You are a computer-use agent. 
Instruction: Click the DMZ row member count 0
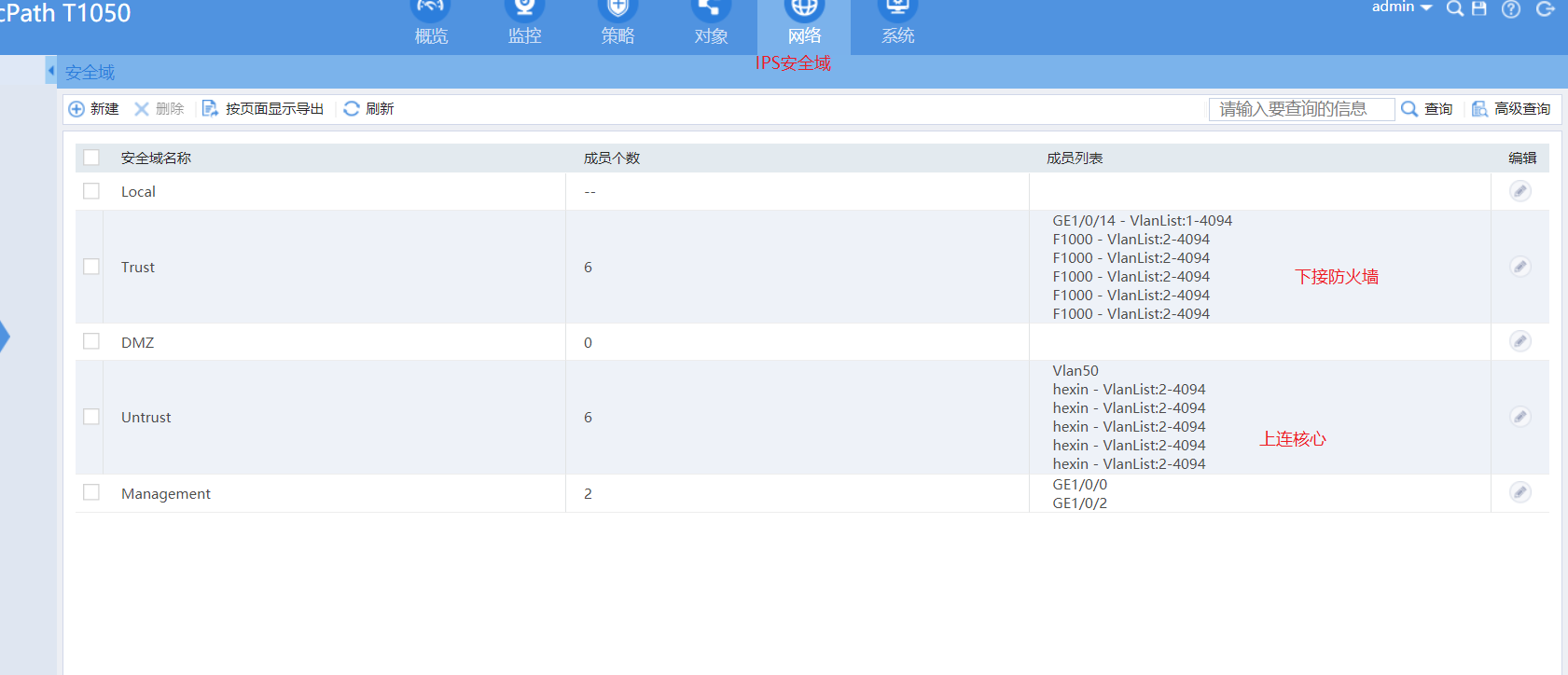(x=588, y=343)
